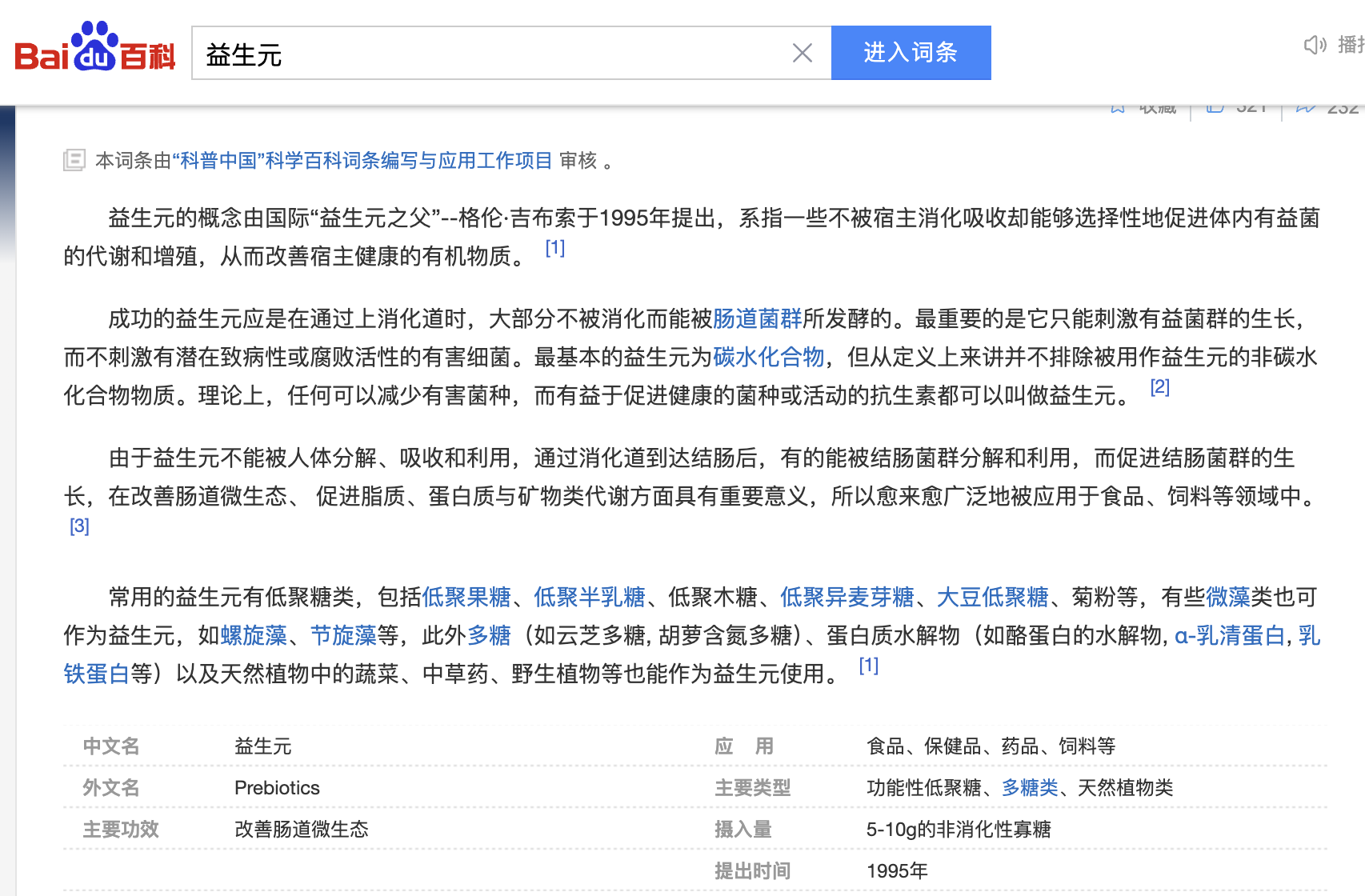Open the 碳水化合物 link
This screenshot has height=896, width=1365.
coord(768,357)
